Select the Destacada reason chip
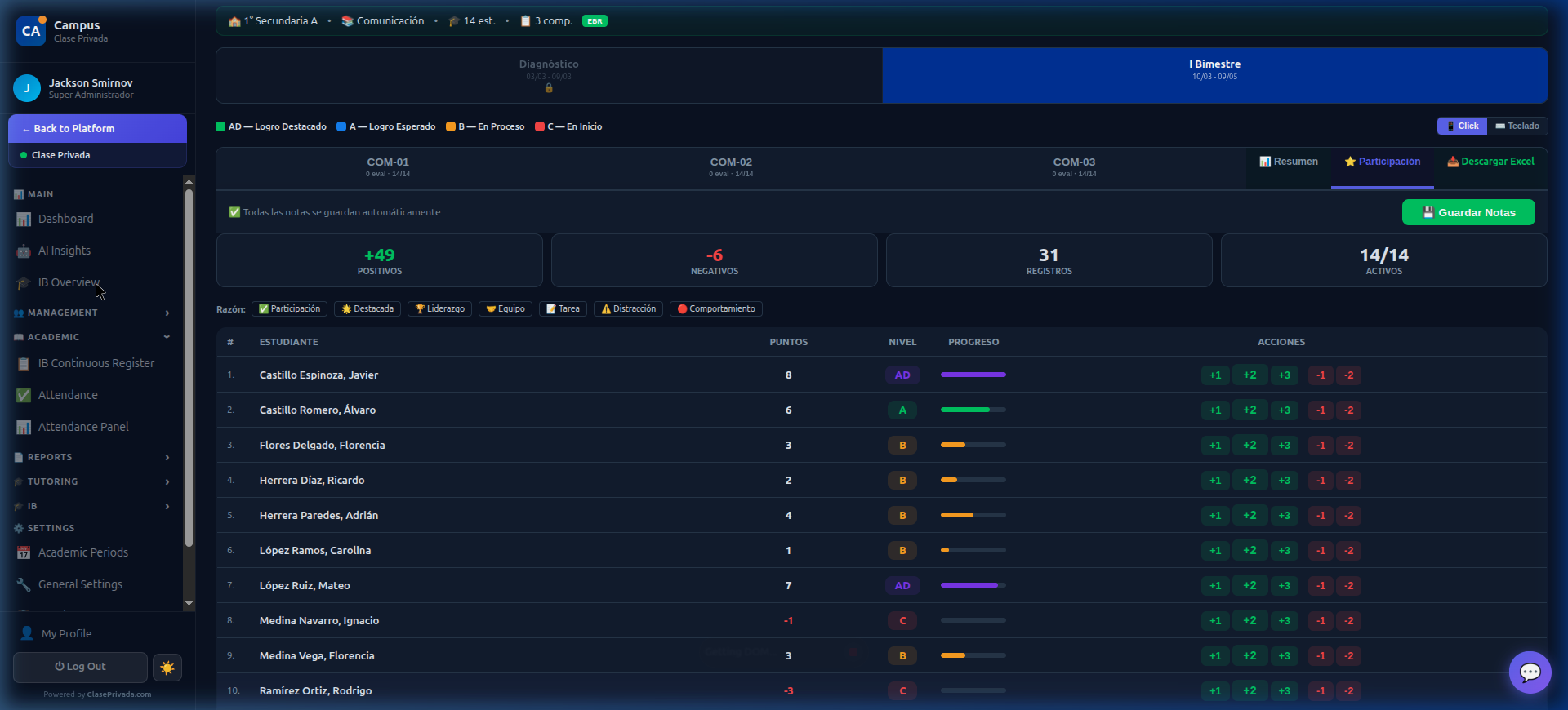This screenshot has width=1568, height=710. (x=367, y=309)
